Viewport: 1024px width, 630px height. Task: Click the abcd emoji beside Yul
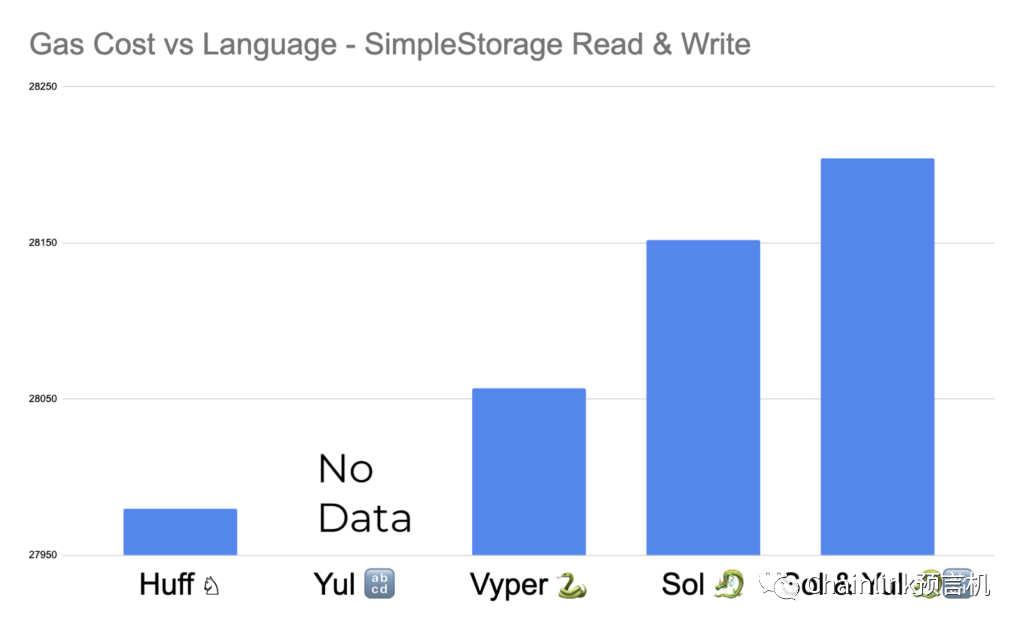coord(379,584)
